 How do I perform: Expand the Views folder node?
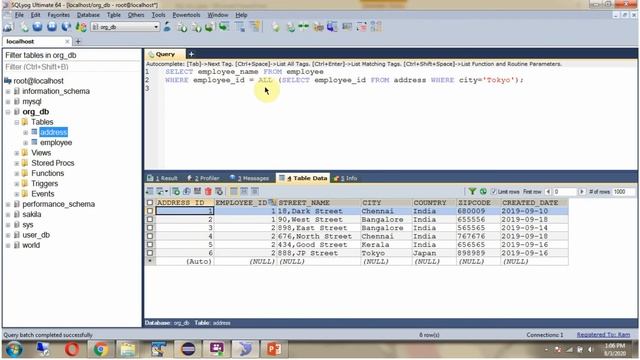[x=17, y=153]
